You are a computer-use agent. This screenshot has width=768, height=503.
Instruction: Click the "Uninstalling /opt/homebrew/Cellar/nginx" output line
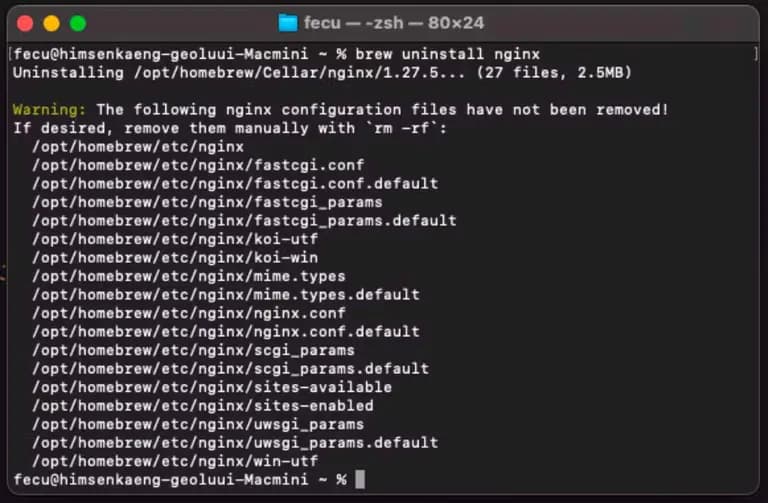click(x=320, y=72)
